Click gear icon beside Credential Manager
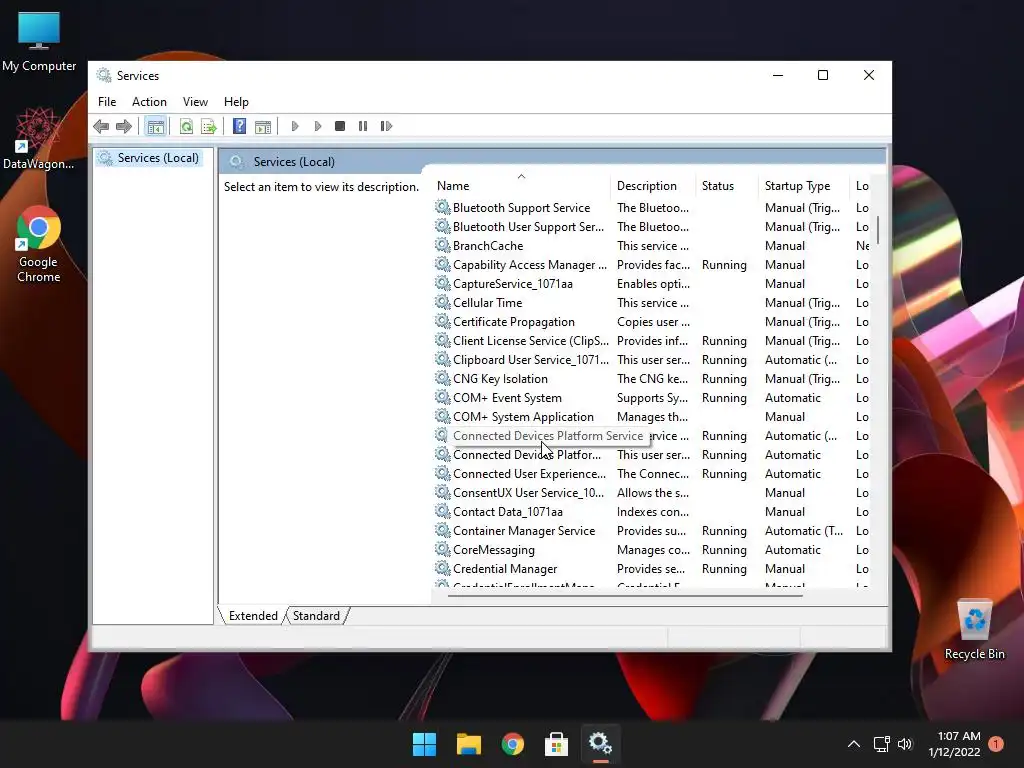This screenshot has height=768, width=1024. pyautogui.click(x=443, y=568)
